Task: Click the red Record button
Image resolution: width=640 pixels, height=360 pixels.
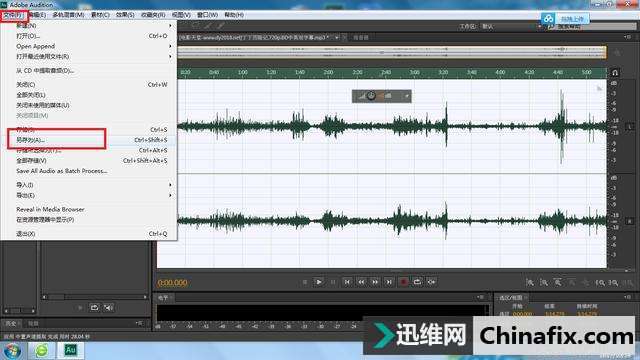Action: coord(403,282)
